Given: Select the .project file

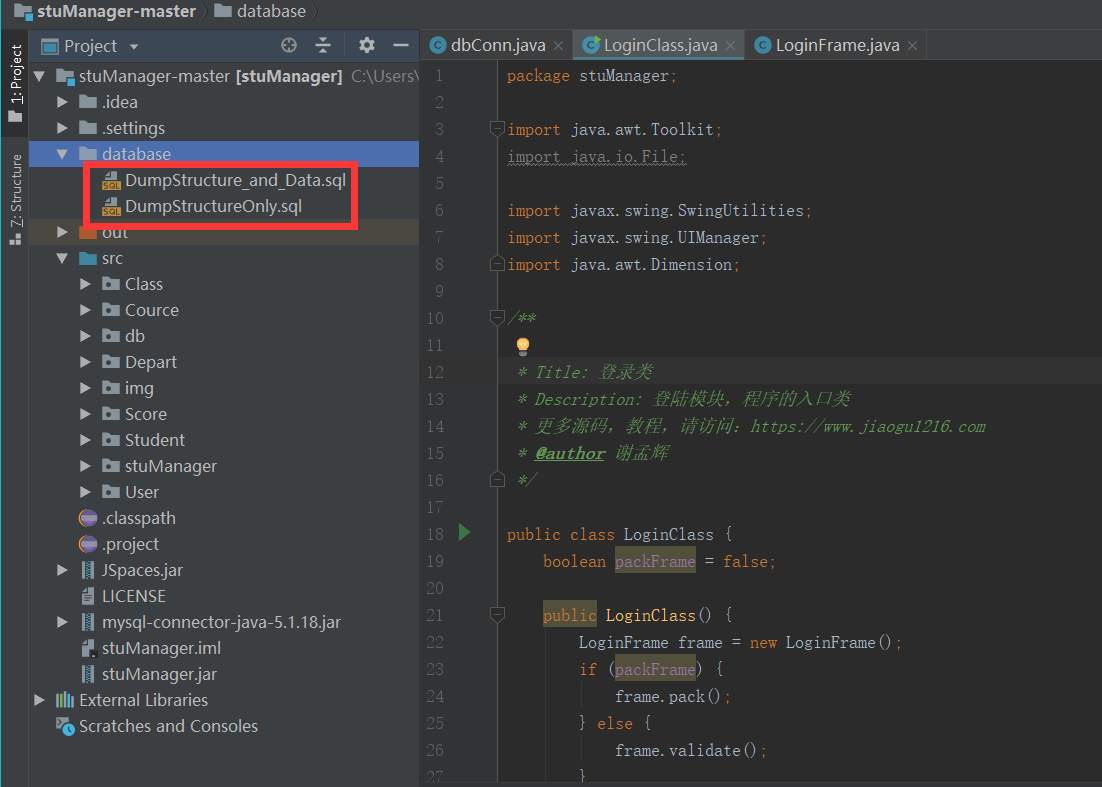Looking at the screenshot, I should (x=130, y=544).
